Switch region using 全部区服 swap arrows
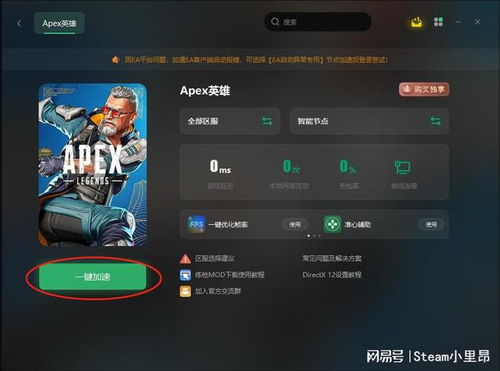Viewport: 500px width, 371px height. pos(267,121)
